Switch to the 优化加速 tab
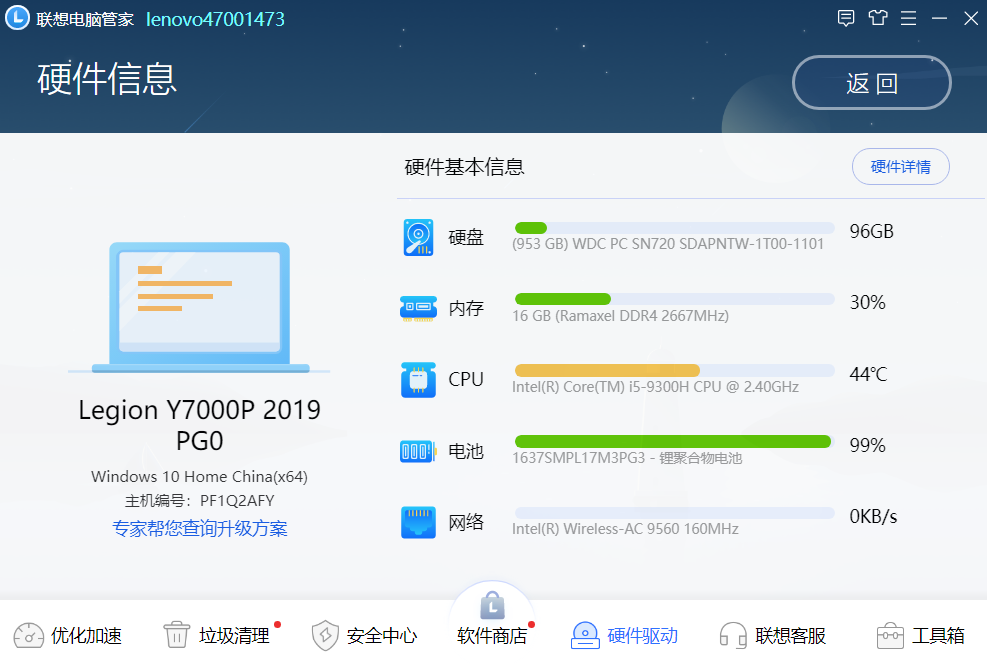 [68, 636]
